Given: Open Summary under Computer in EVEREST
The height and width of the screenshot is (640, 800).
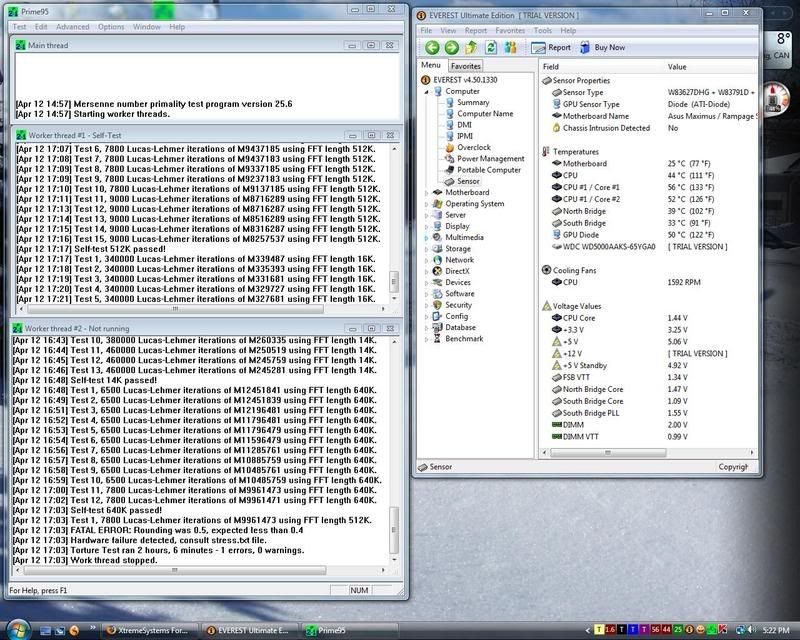Looking at the screenshot, I should 473,102.
